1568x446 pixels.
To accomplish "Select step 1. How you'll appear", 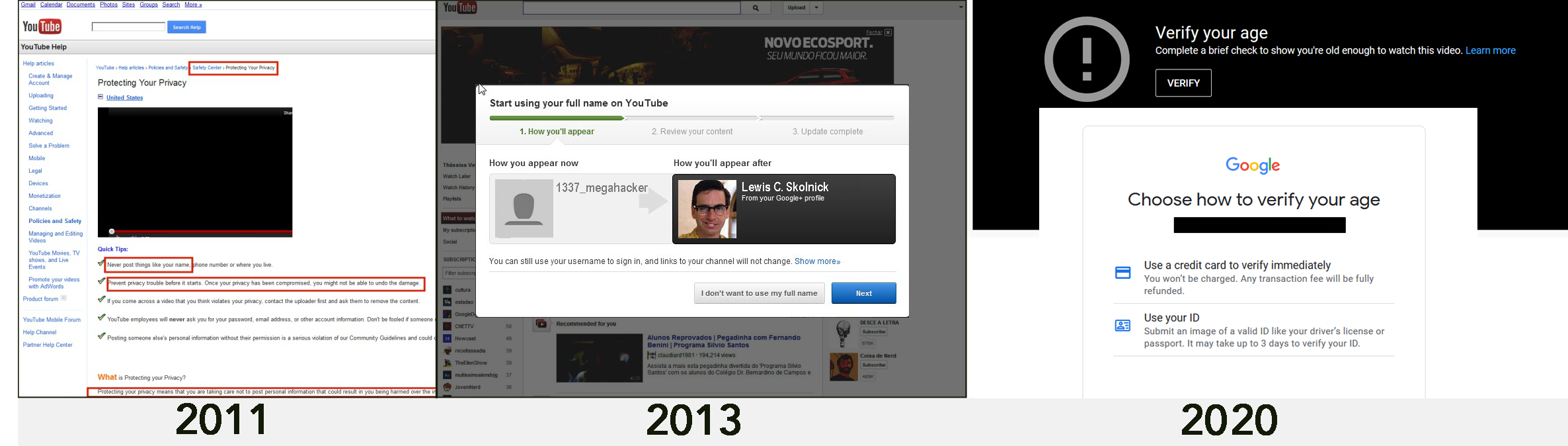I will [x=557, y=132].
